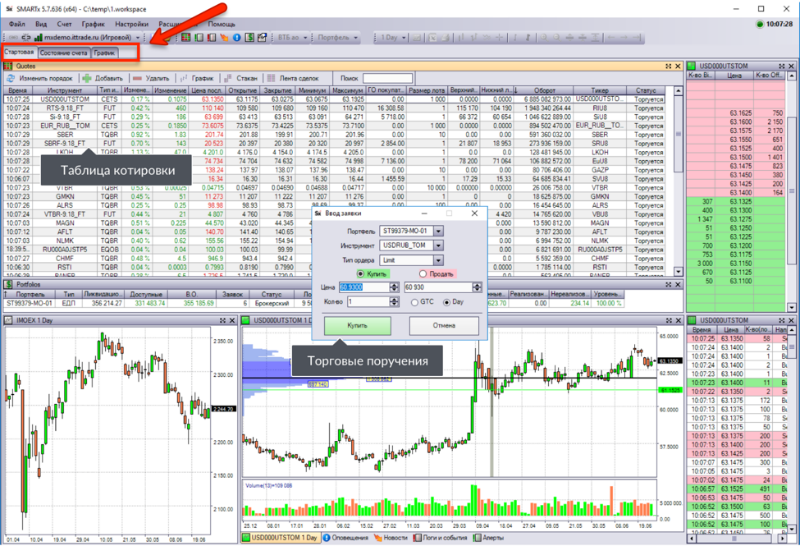Click the Цена price input field
Viewport: 800px width, 546px height.
(x=364, y=287)
